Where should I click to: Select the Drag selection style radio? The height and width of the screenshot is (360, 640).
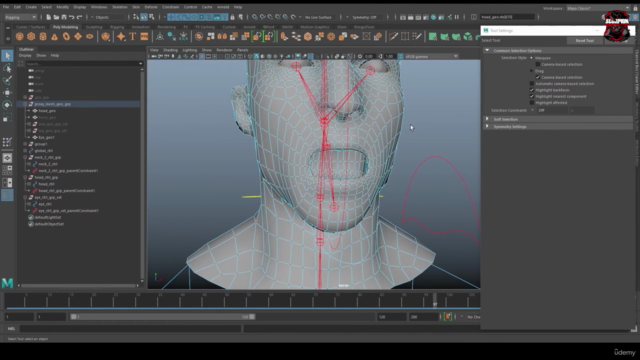[531, 71]
